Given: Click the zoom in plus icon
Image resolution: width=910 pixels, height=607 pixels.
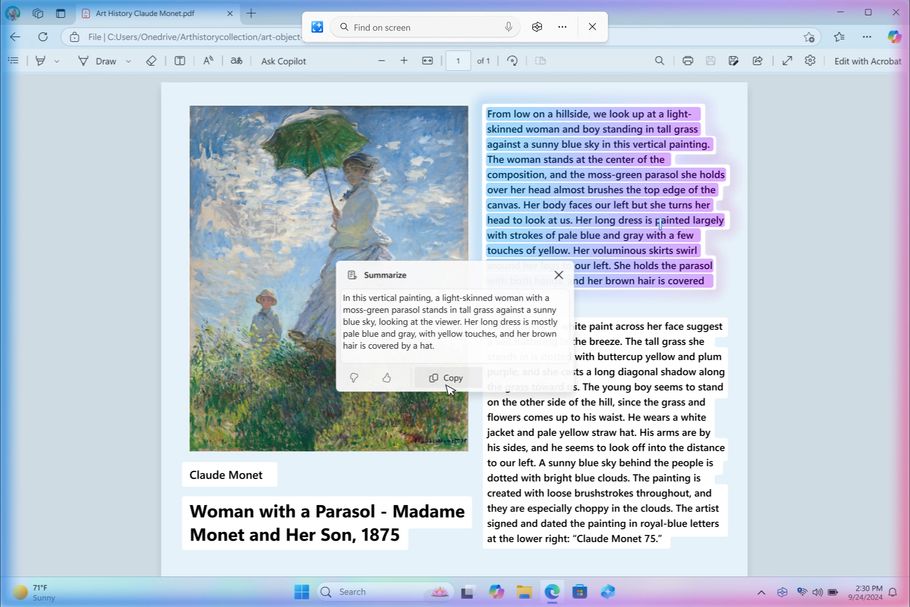Looking at the screenshot, I should [404, 61].
